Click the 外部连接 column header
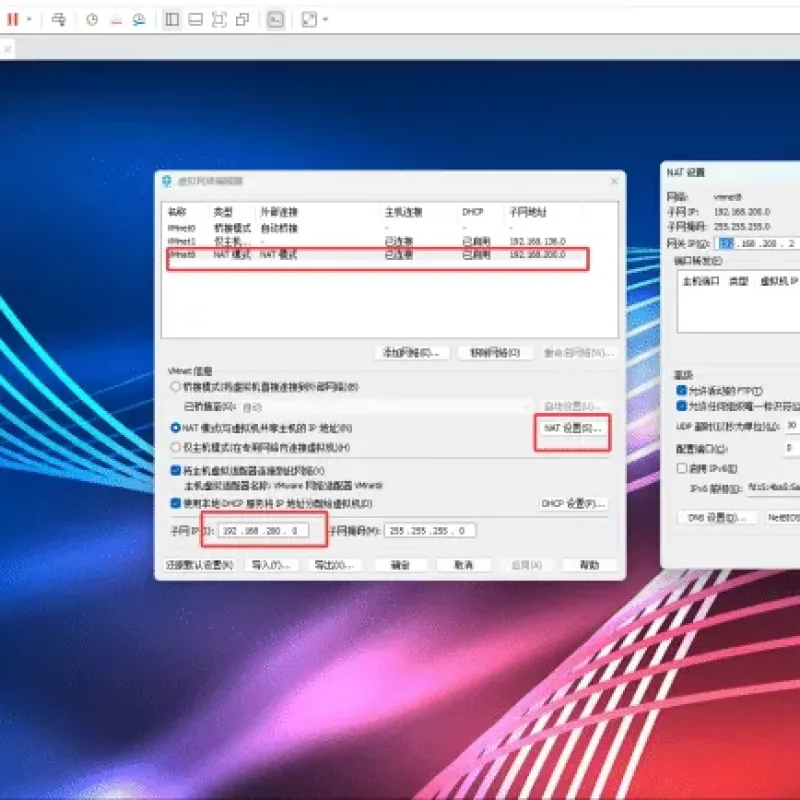800x800 pixels. point(279,212)
